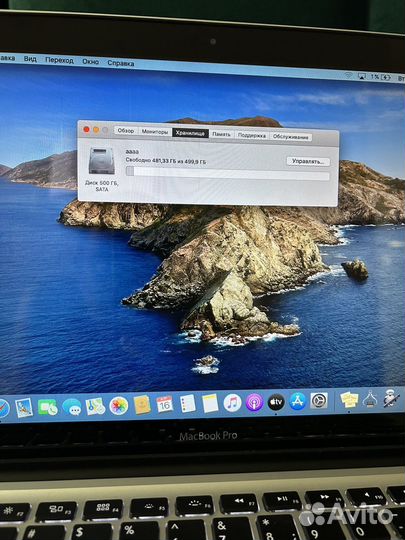405x540 pixels.
Task: Click the storage usage bar
Action: [228, 173]
